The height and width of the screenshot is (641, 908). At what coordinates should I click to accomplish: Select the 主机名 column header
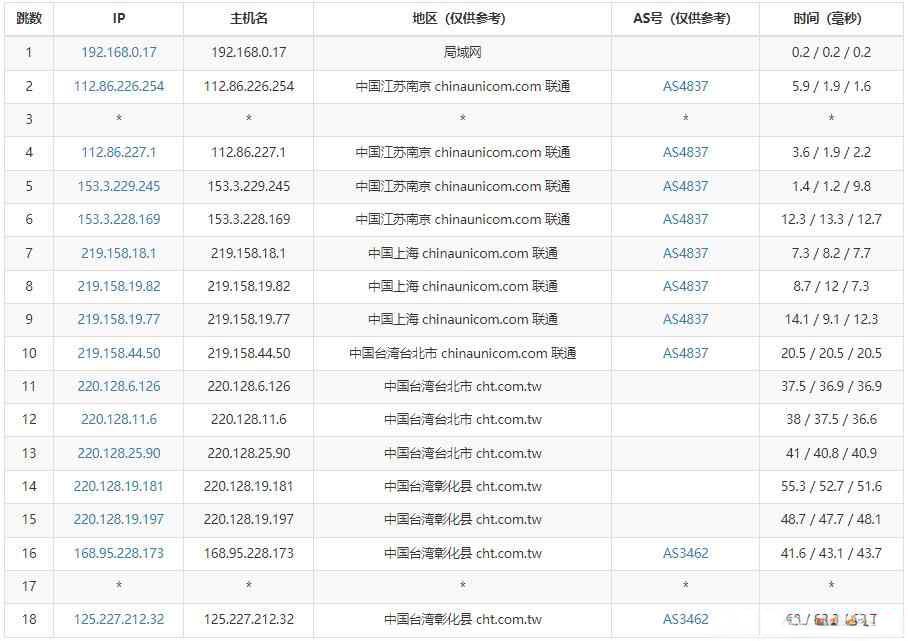[249, 19]
